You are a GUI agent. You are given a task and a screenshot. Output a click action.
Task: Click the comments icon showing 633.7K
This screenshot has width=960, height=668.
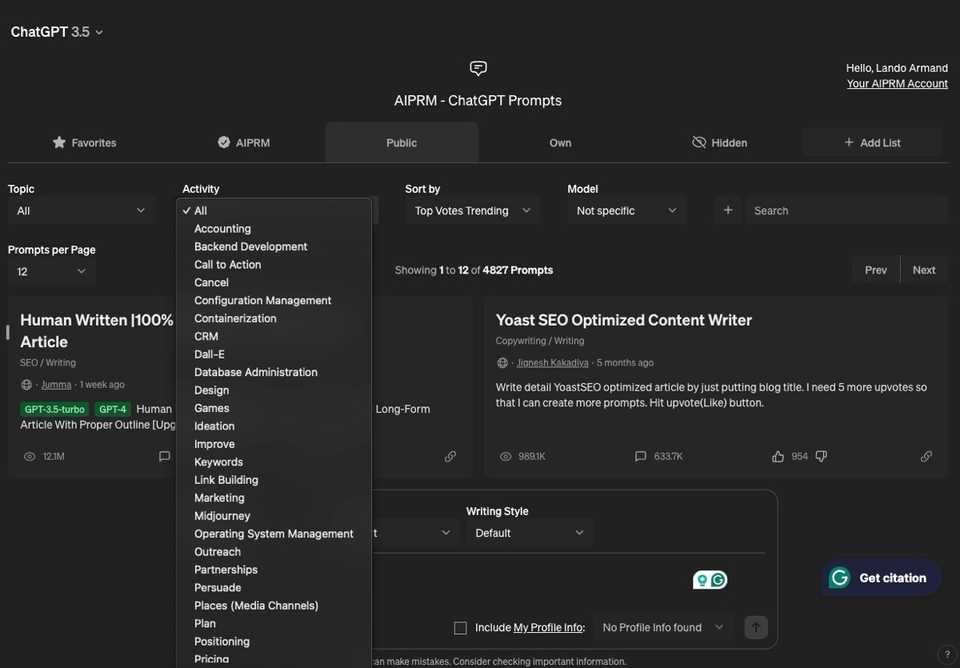coord(640,456)
